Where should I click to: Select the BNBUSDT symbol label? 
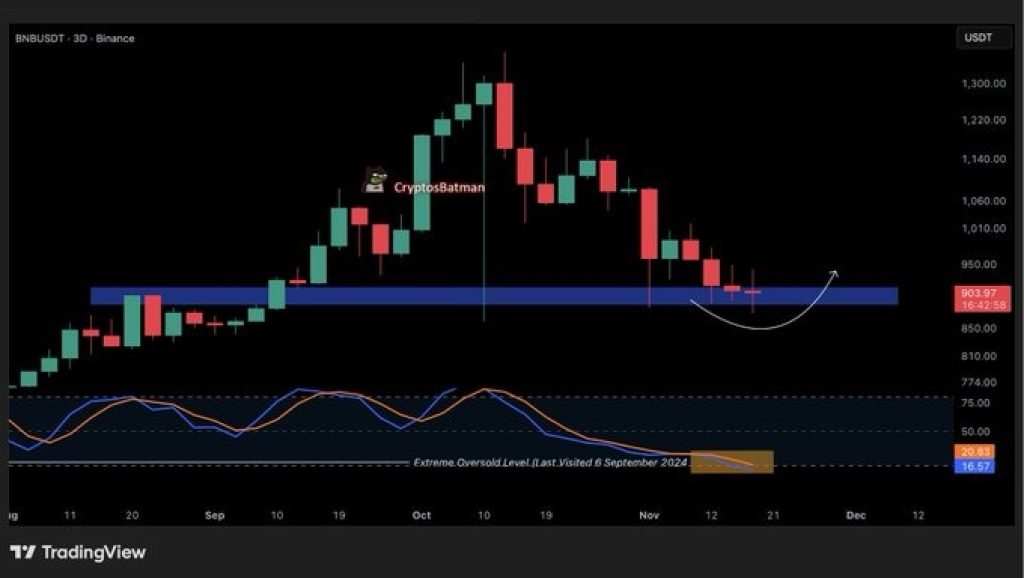(x=39, y=38)
